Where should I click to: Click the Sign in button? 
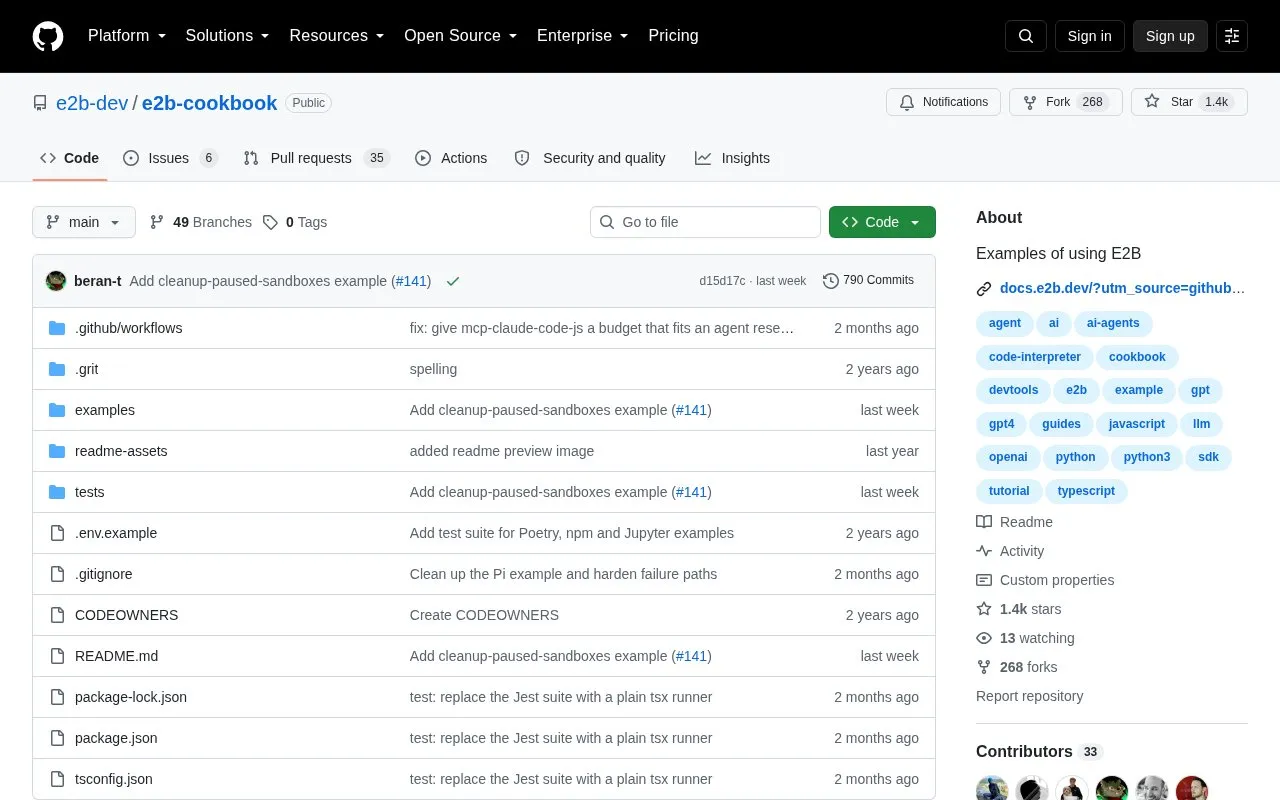point(1089,36)
